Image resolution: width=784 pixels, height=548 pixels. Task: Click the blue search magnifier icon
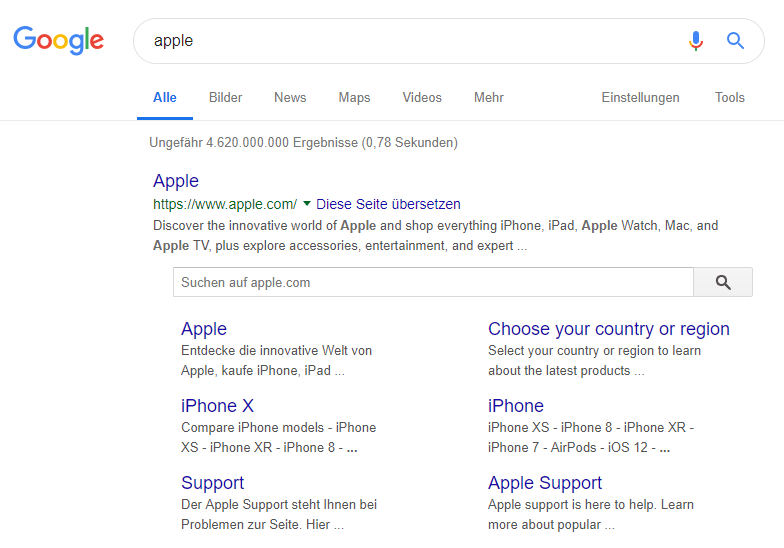(x=735, y=40)
